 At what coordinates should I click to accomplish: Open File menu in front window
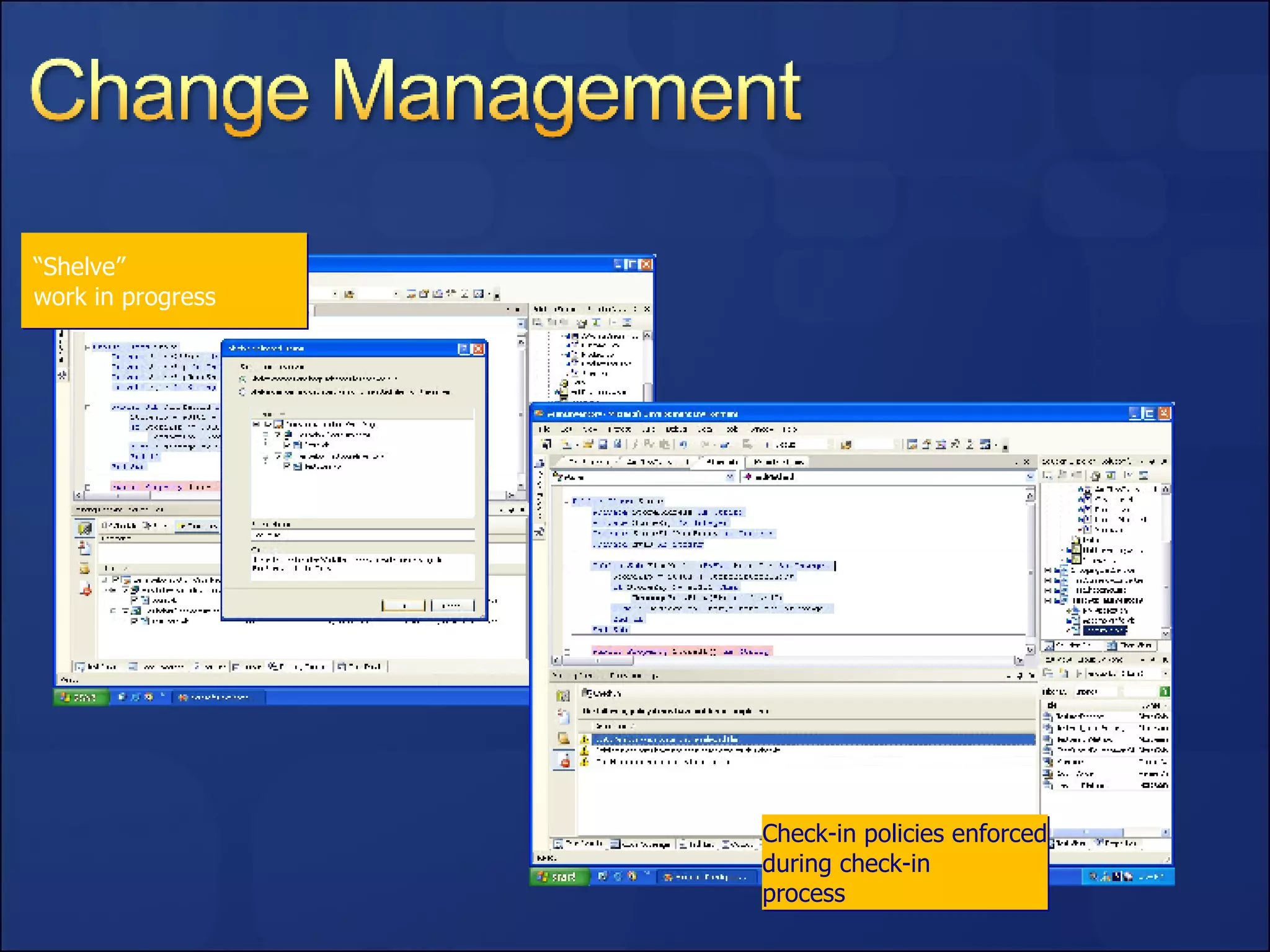544,429
